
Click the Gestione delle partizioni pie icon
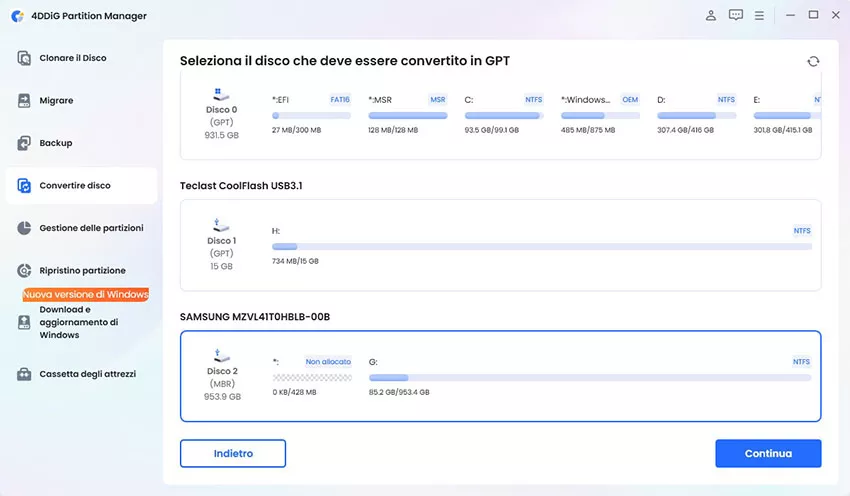pyautogui.click(x=25, y=228)
